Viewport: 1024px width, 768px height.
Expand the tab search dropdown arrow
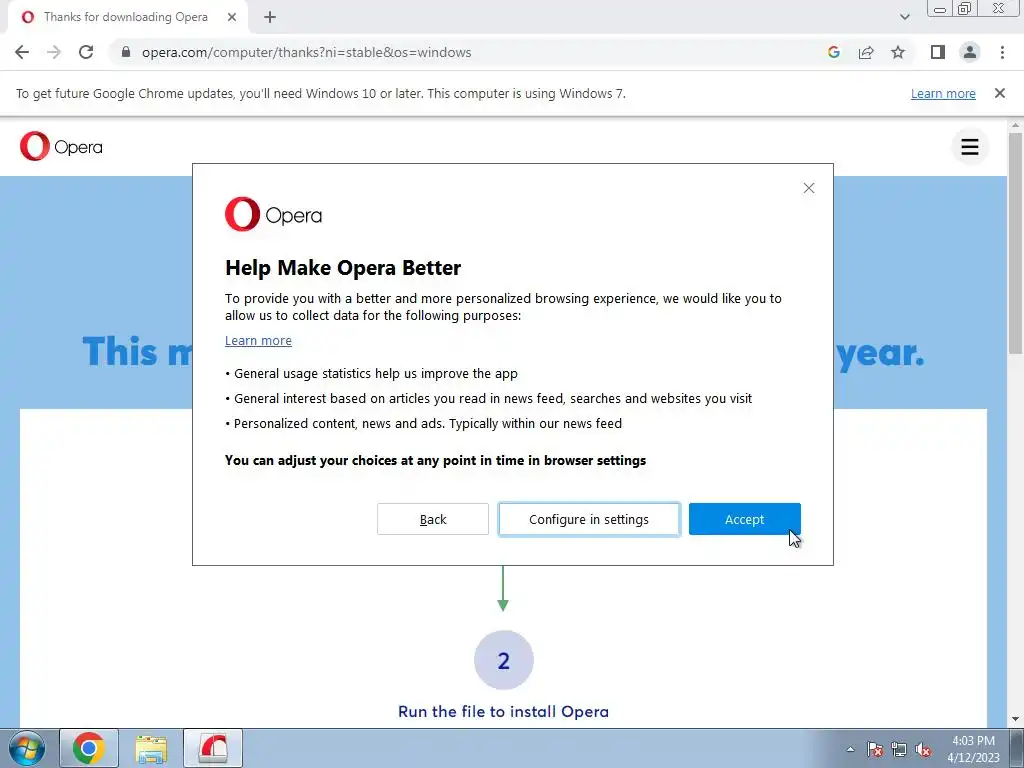904,17
